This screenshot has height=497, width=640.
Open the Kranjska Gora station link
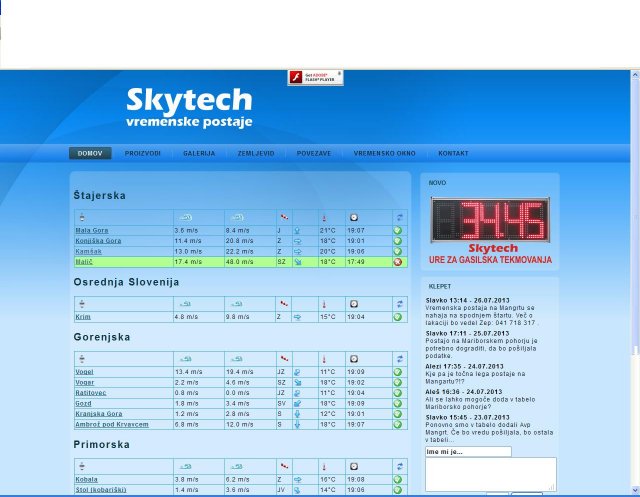pos(99,413)
